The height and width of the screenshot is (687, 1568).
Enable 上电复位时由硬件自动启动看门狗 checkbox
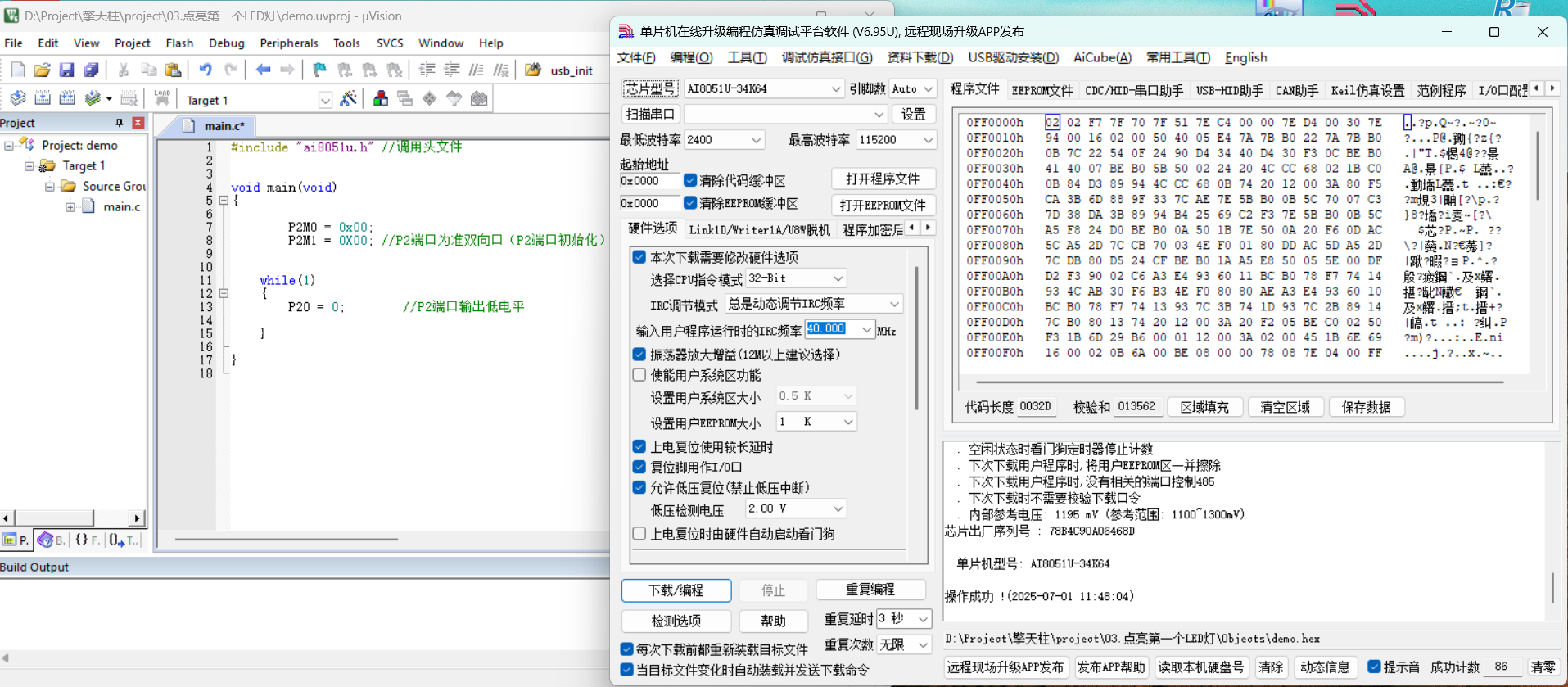(639, 534)
